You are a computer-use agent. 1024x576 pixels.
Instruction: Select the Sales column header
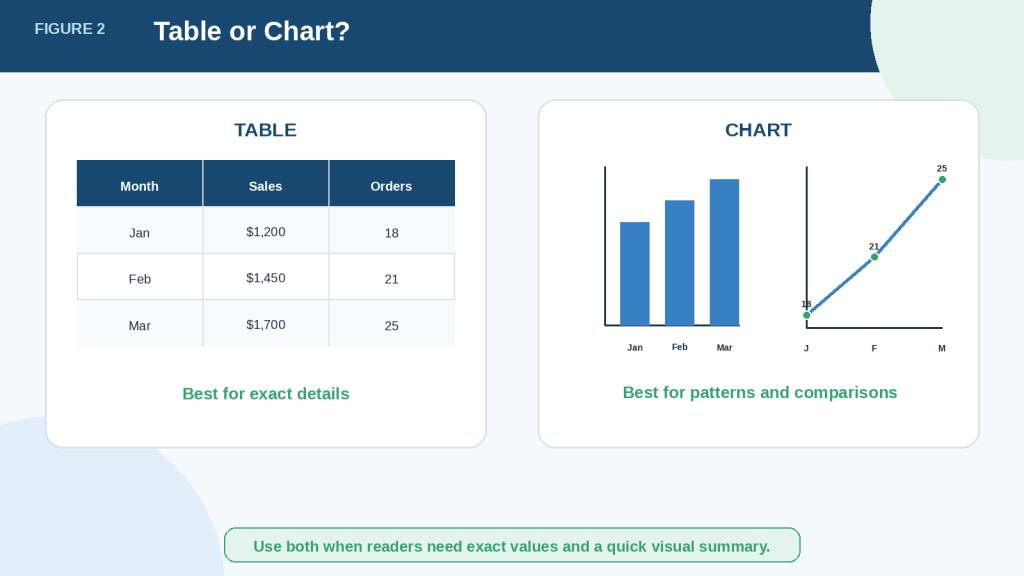(x=266, y=184)
